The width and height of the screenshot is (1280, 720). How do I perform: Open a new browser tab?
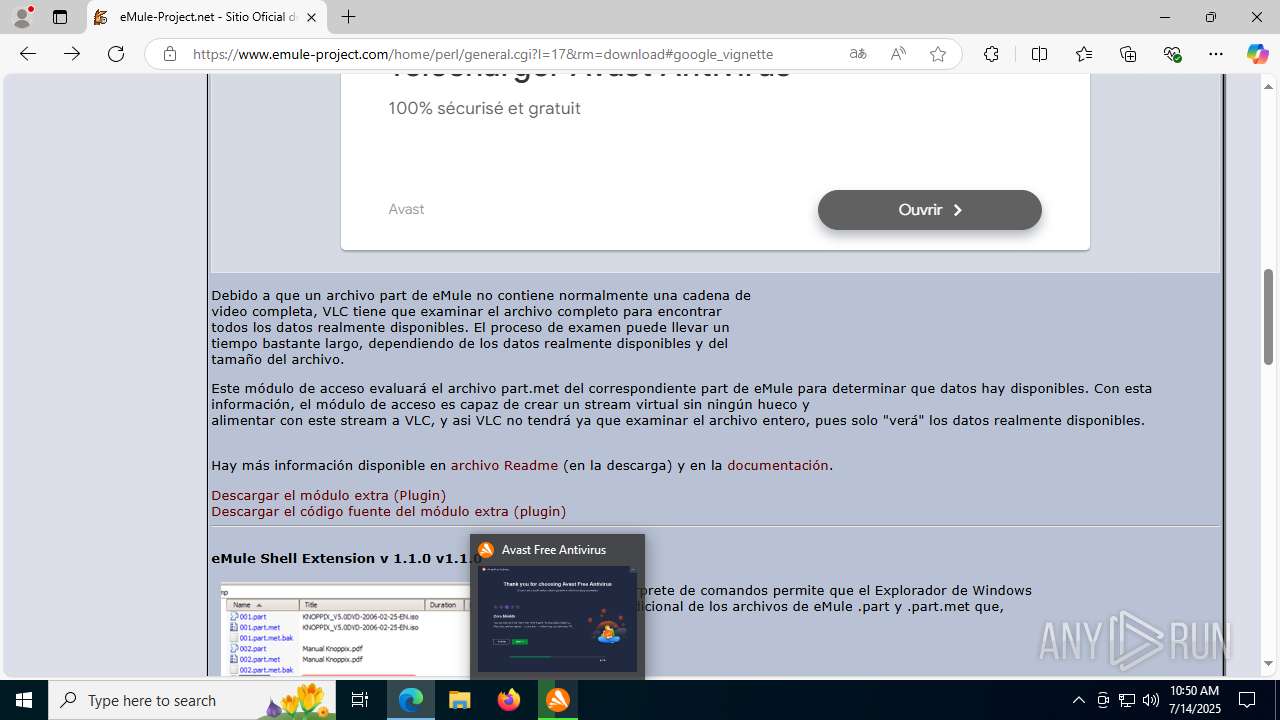348,17
